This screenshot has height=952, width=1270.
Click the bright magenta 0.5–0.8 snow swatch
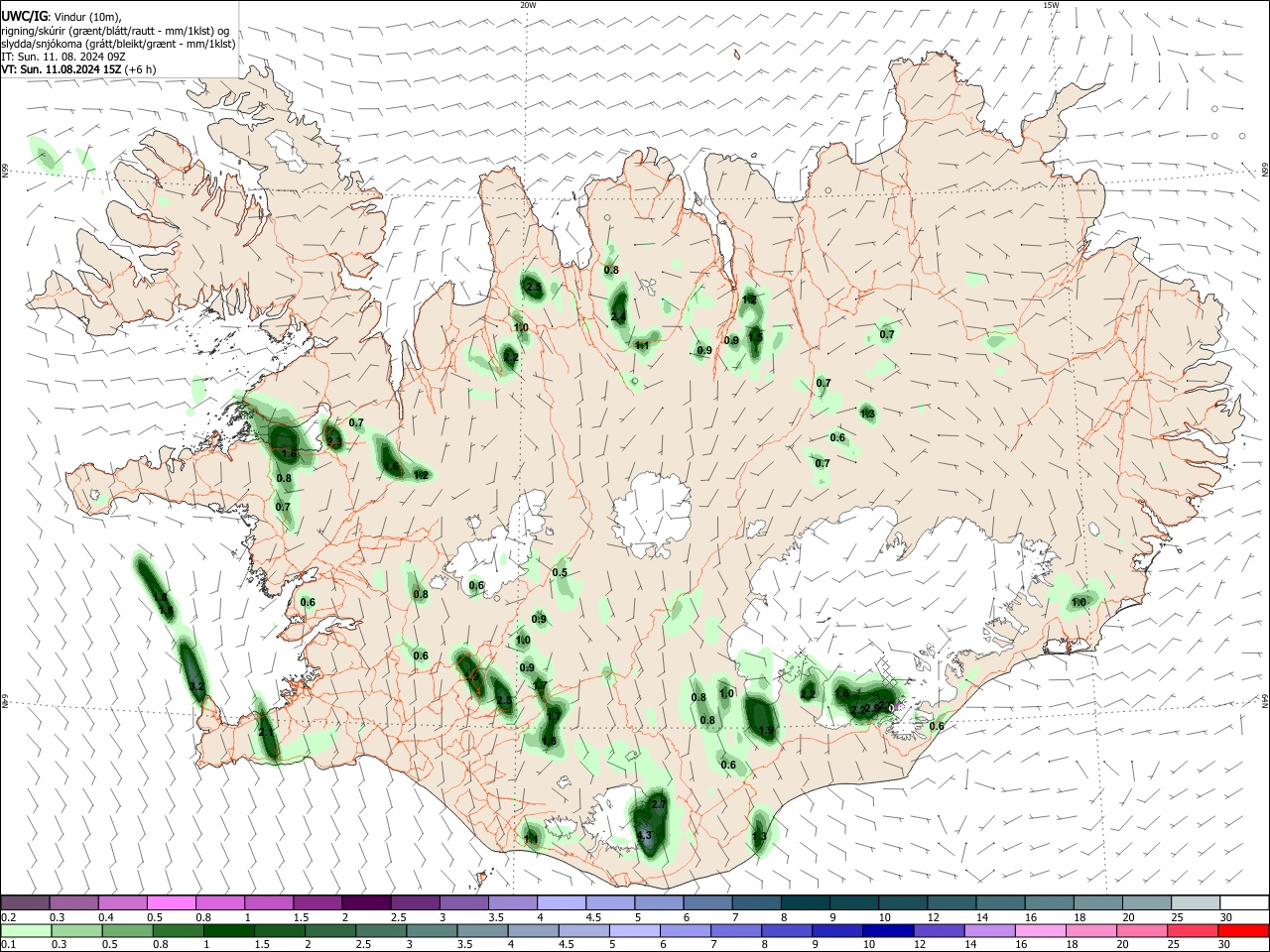pos(173,902)
